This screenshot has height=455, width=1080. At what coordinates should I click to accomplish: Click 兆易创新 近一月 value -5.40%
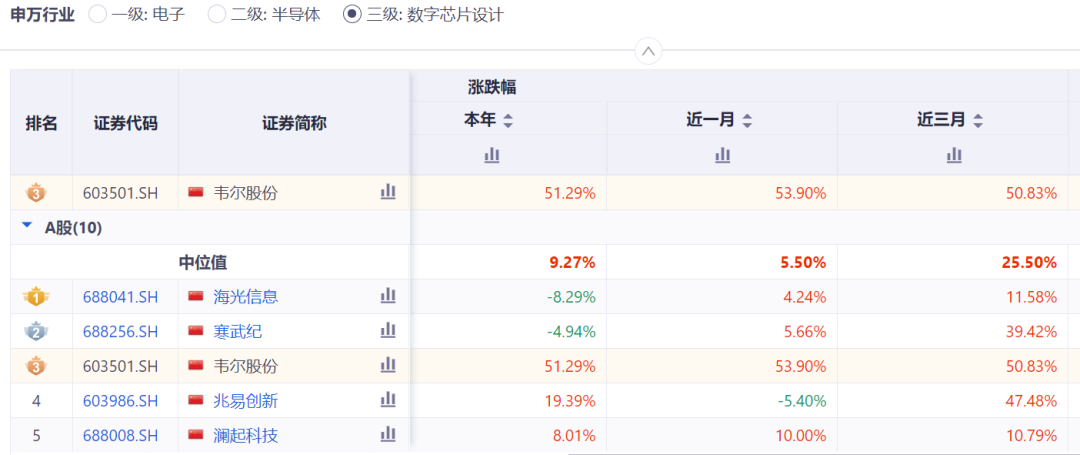point(802,401)
